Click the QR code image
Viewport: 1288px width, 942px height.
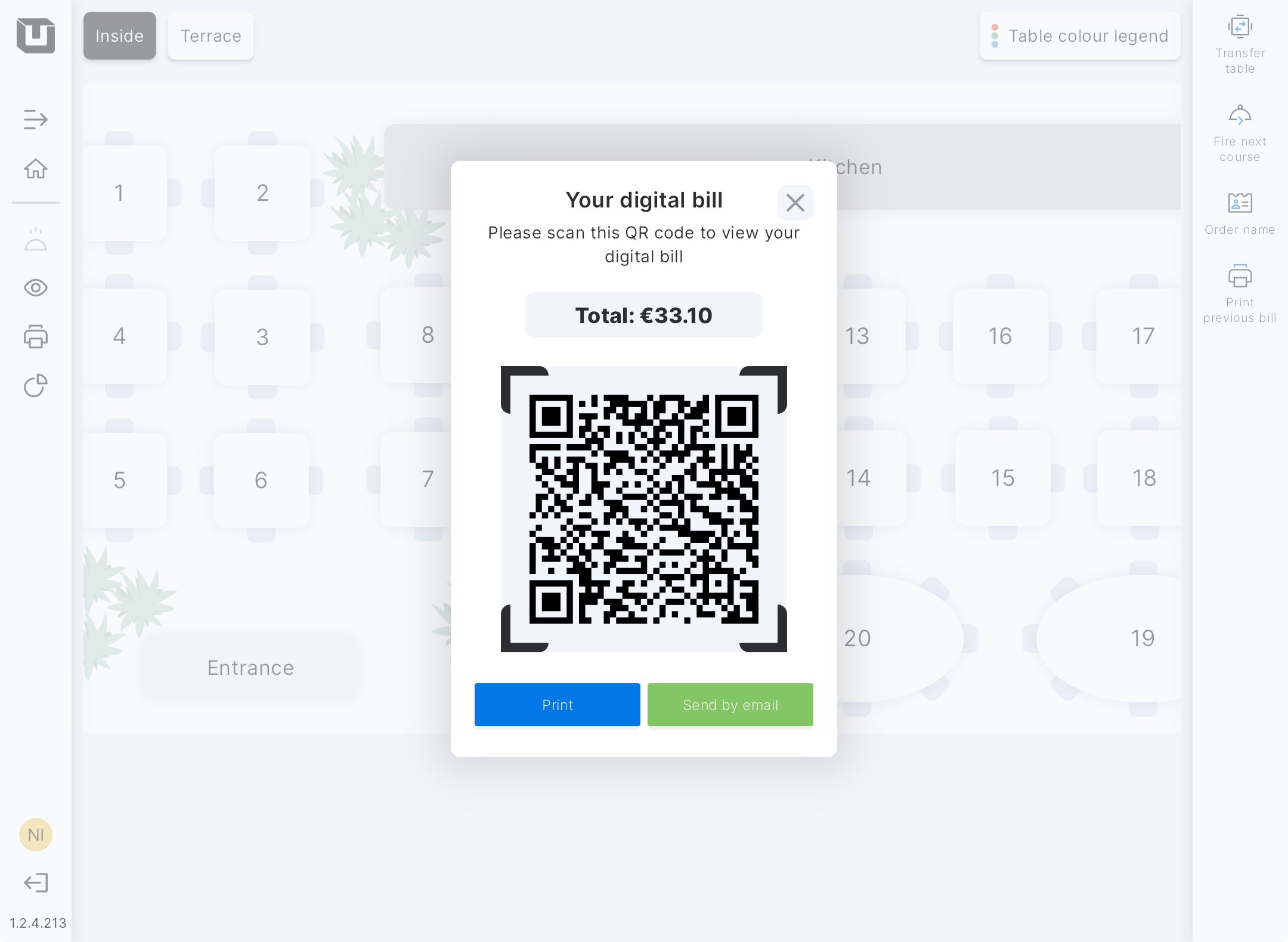(x=643, y=509)
